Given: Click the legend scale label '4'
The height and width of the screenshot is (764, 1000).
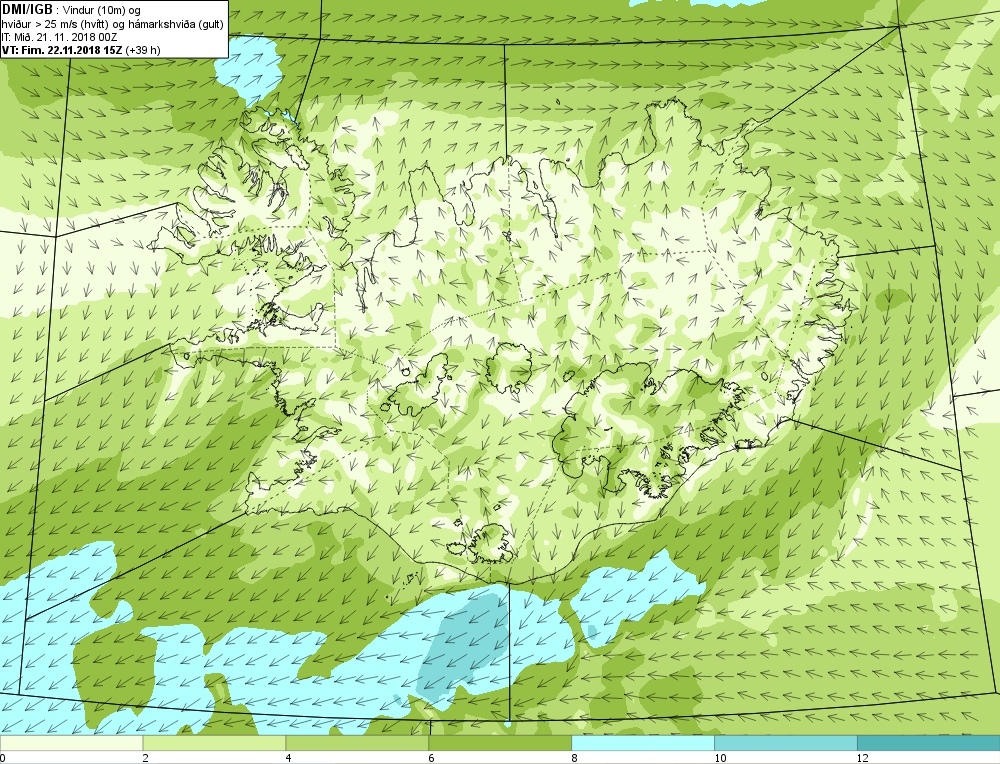Looking at the screenshot, I should [x=289, y=758].
